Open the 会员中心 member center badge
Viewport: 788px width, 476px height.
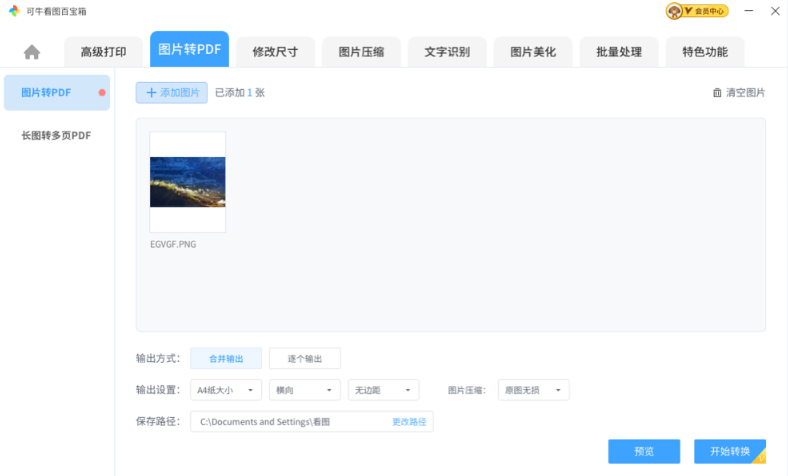pyautogui.click(x=697, y=11)
